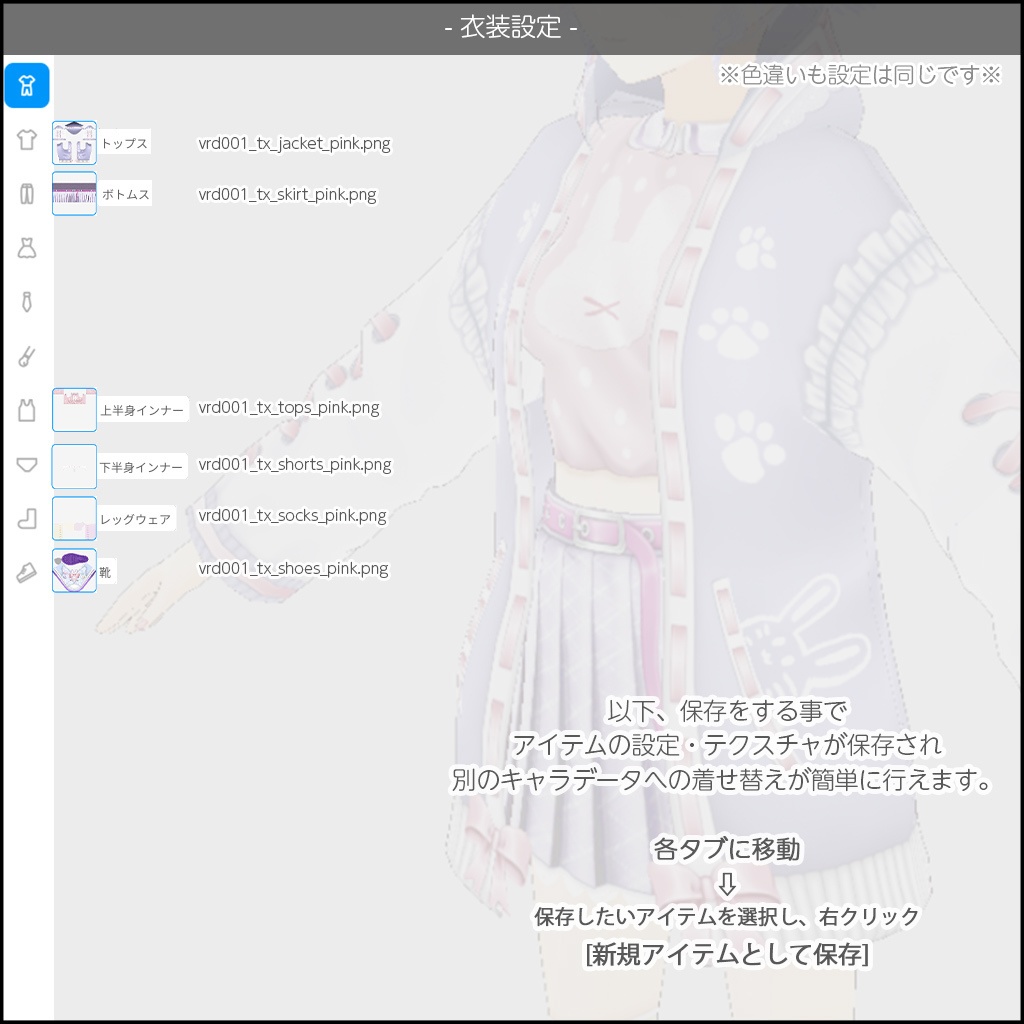Viewport: 1024px width, 1024px height.
Task: Select the necktie category icon
Action: 27,300
